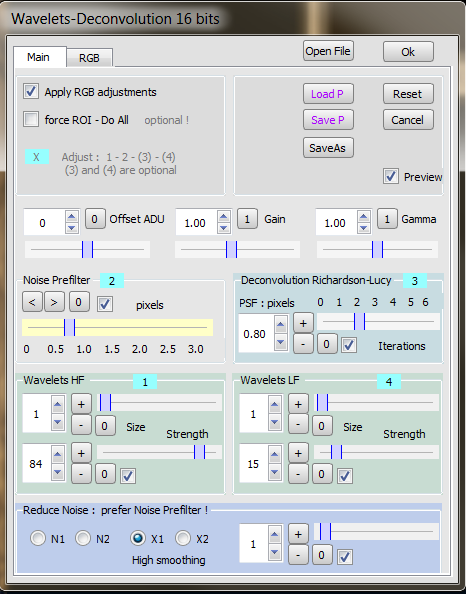Click Wavelets HF Strength minus button

81,474
